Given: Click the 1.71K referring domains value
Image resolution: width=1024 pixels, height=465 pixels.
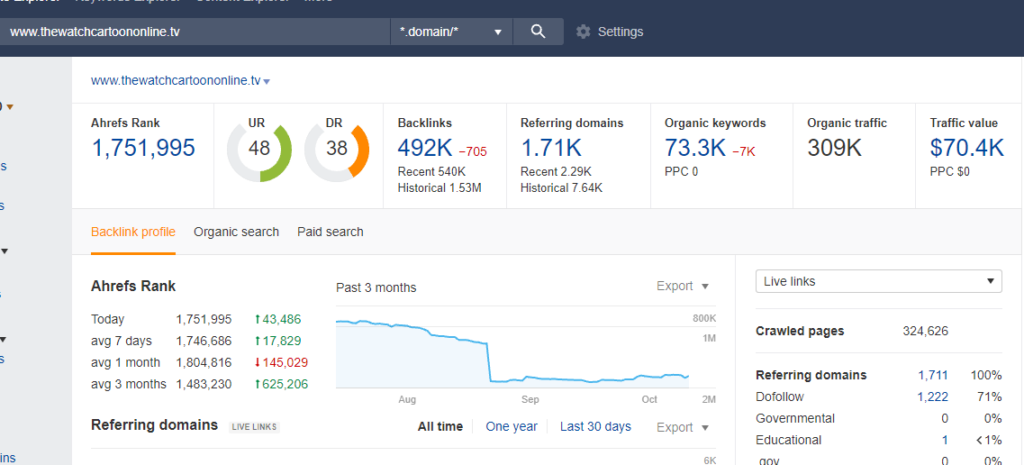Looking at the screenshot, I should (551, 148).
